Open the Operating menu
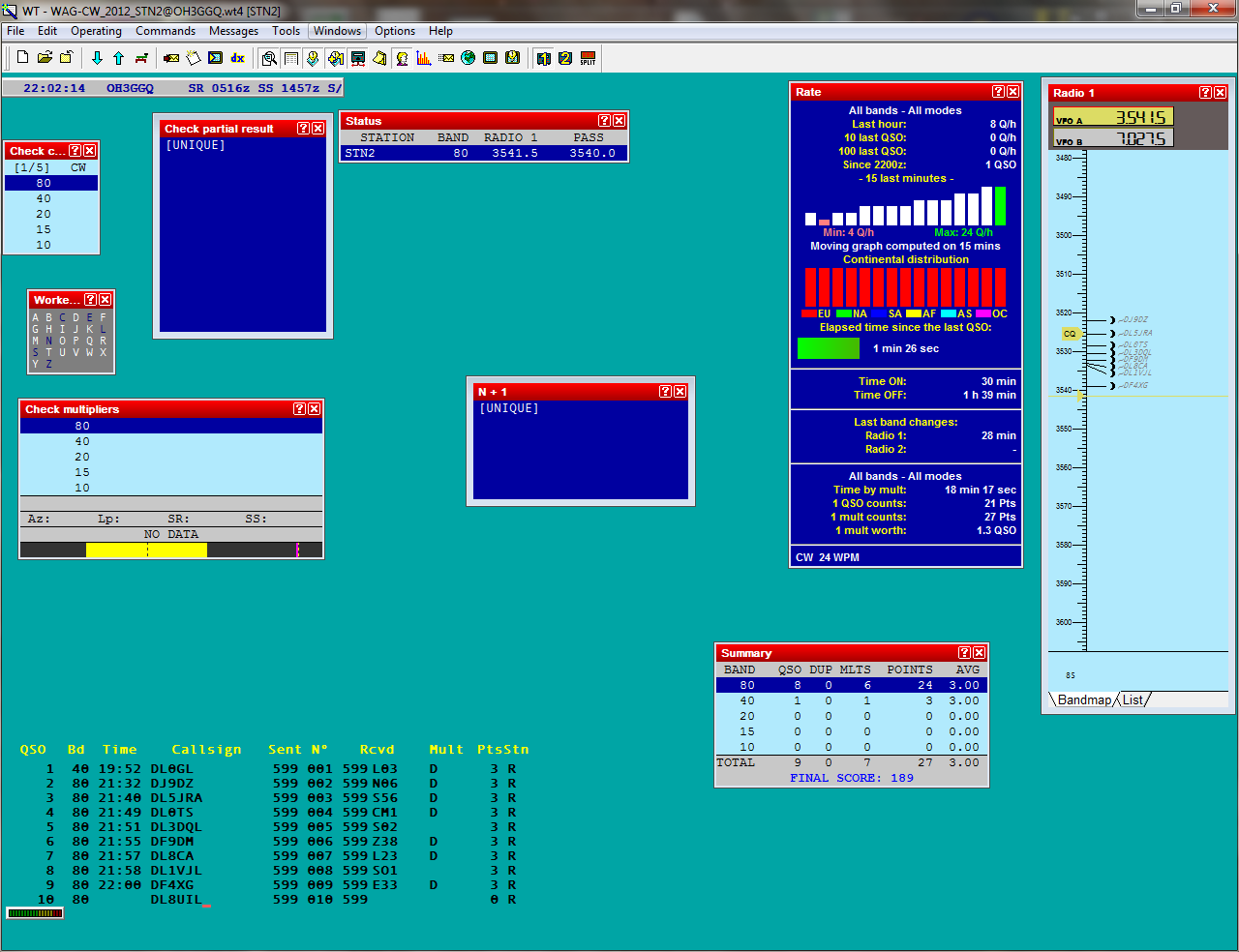 96,31
